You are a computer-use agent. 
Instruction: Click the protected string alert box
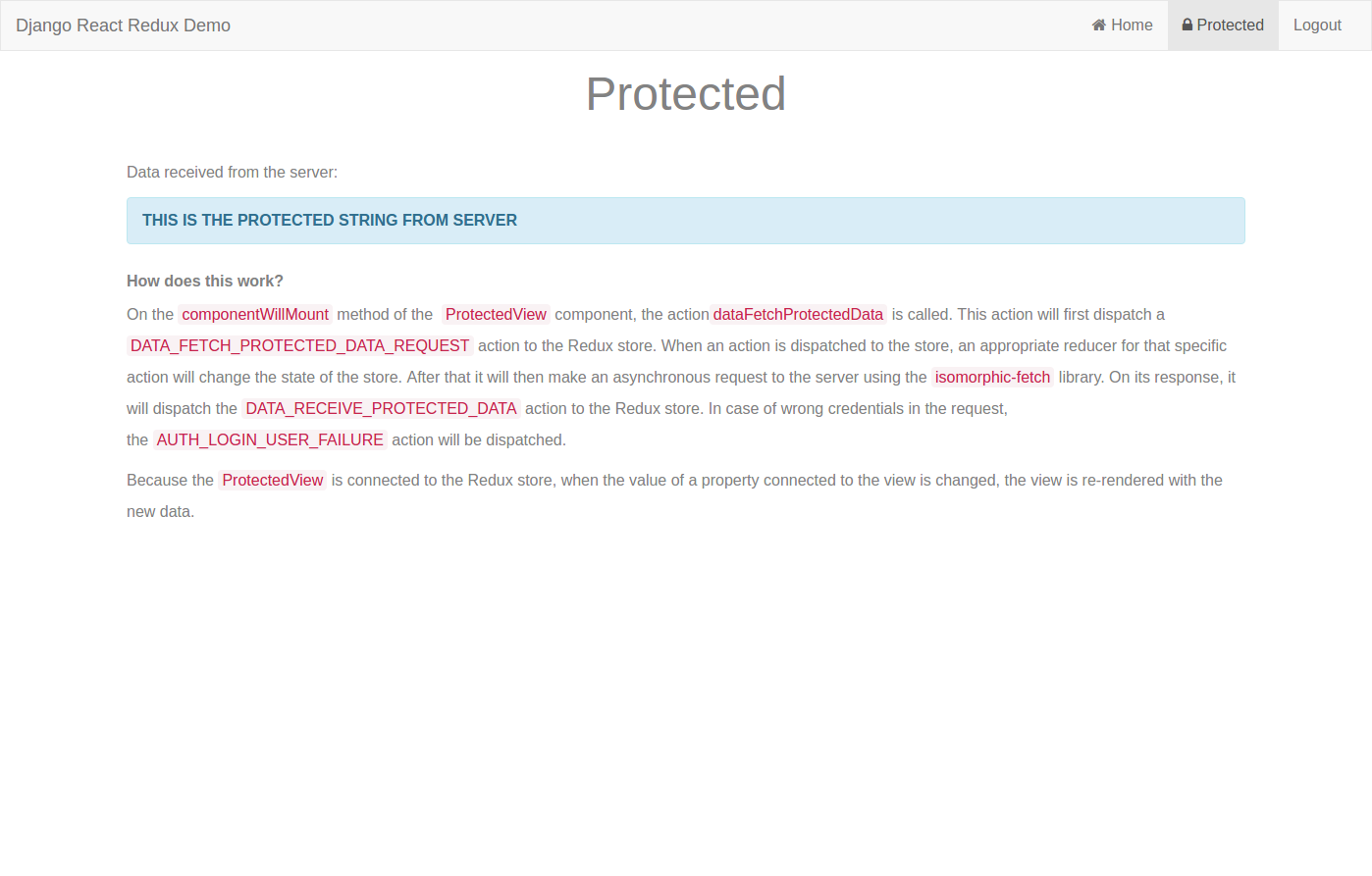(x=686, y=221)
